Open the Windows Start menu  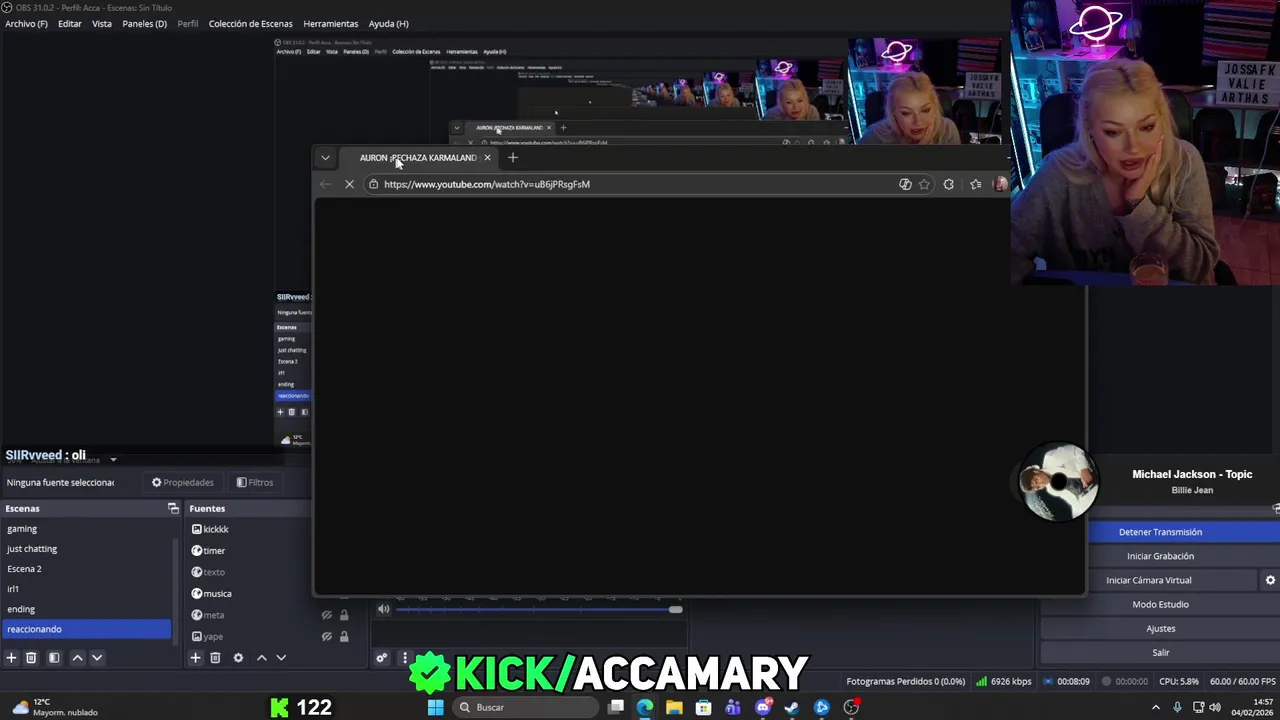[x=435, y=707]
